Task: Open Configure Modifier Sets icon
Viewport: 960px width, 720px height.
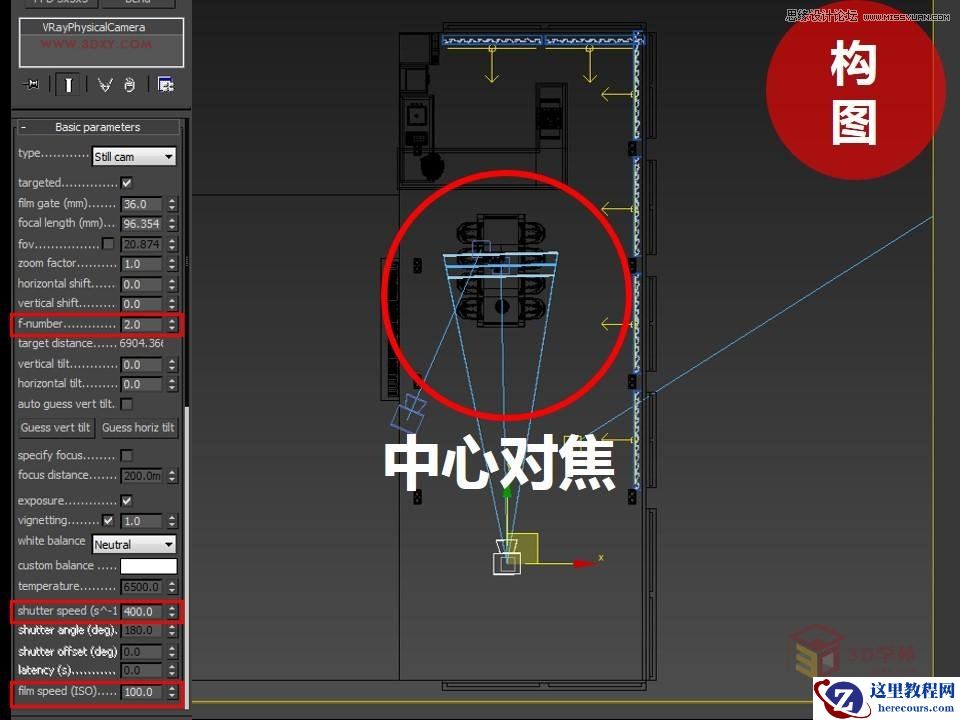Action: point(166,84)
